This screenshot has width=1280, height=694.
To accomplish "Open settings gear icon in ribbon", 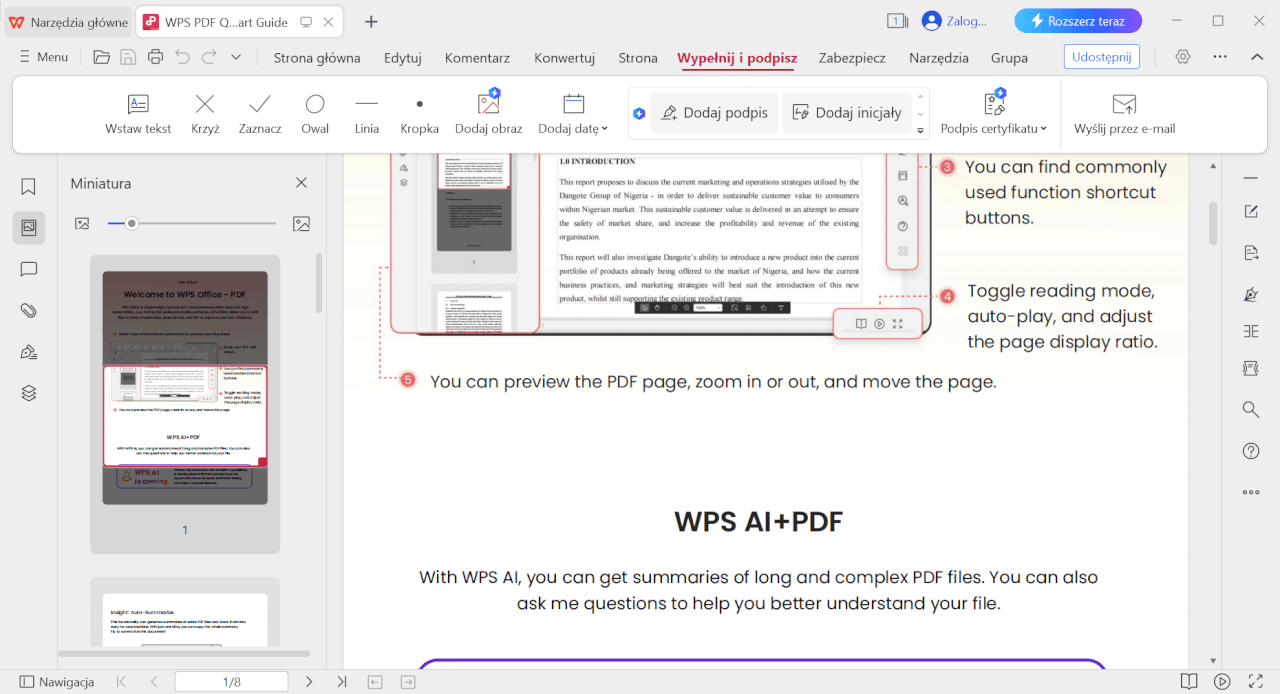I will [1183, 57].
